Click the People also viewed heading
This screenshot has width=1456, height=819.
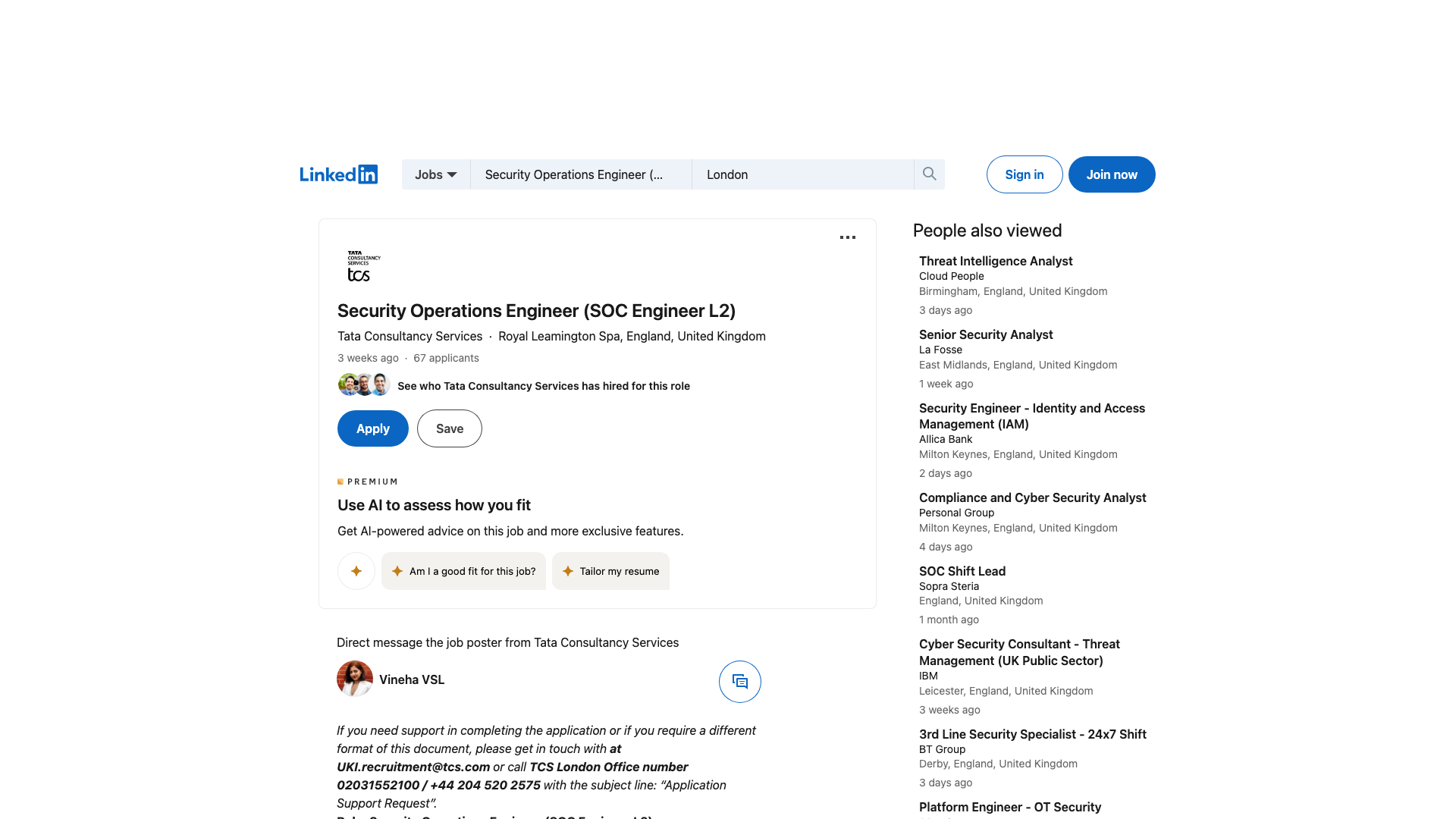point(987,231)
